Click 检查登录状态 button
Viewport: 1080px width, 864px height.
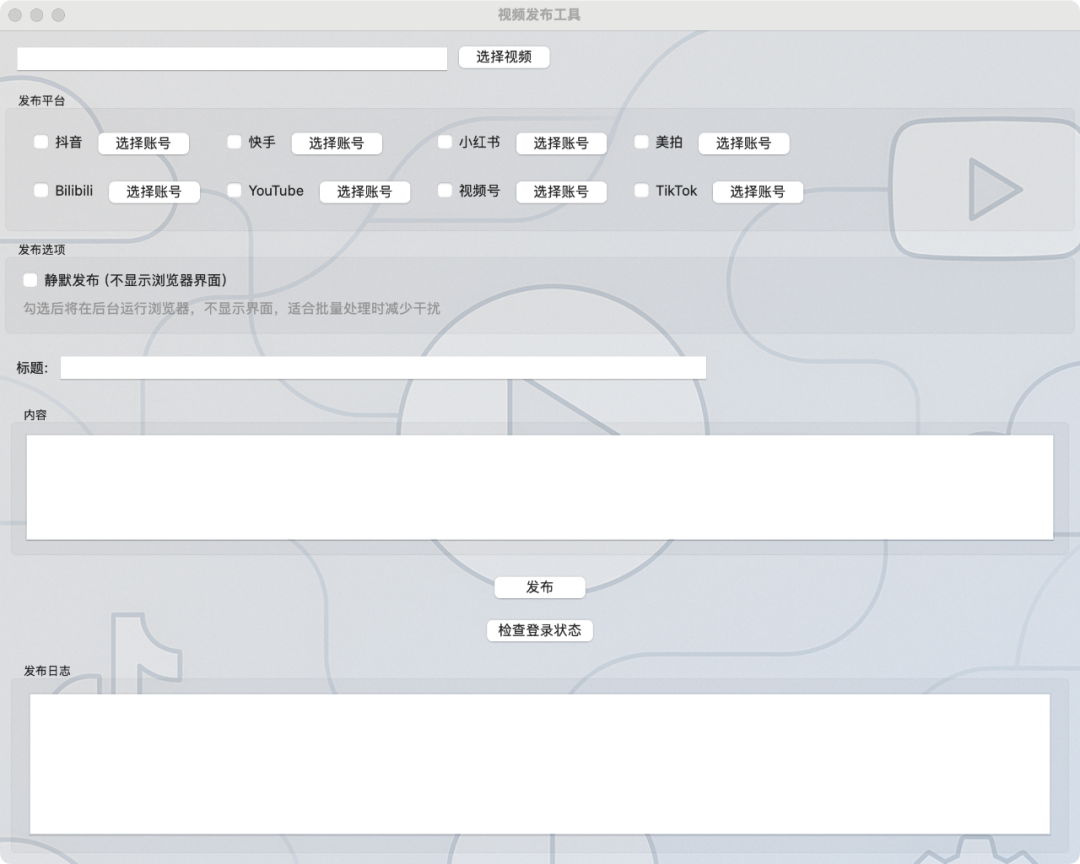540,630
